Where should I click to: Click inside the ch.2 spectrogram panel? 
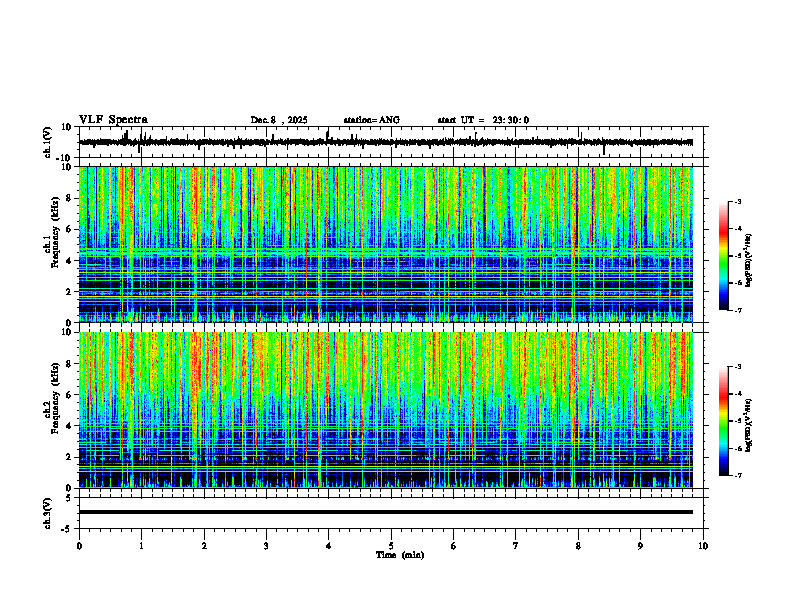click(386, 410)
